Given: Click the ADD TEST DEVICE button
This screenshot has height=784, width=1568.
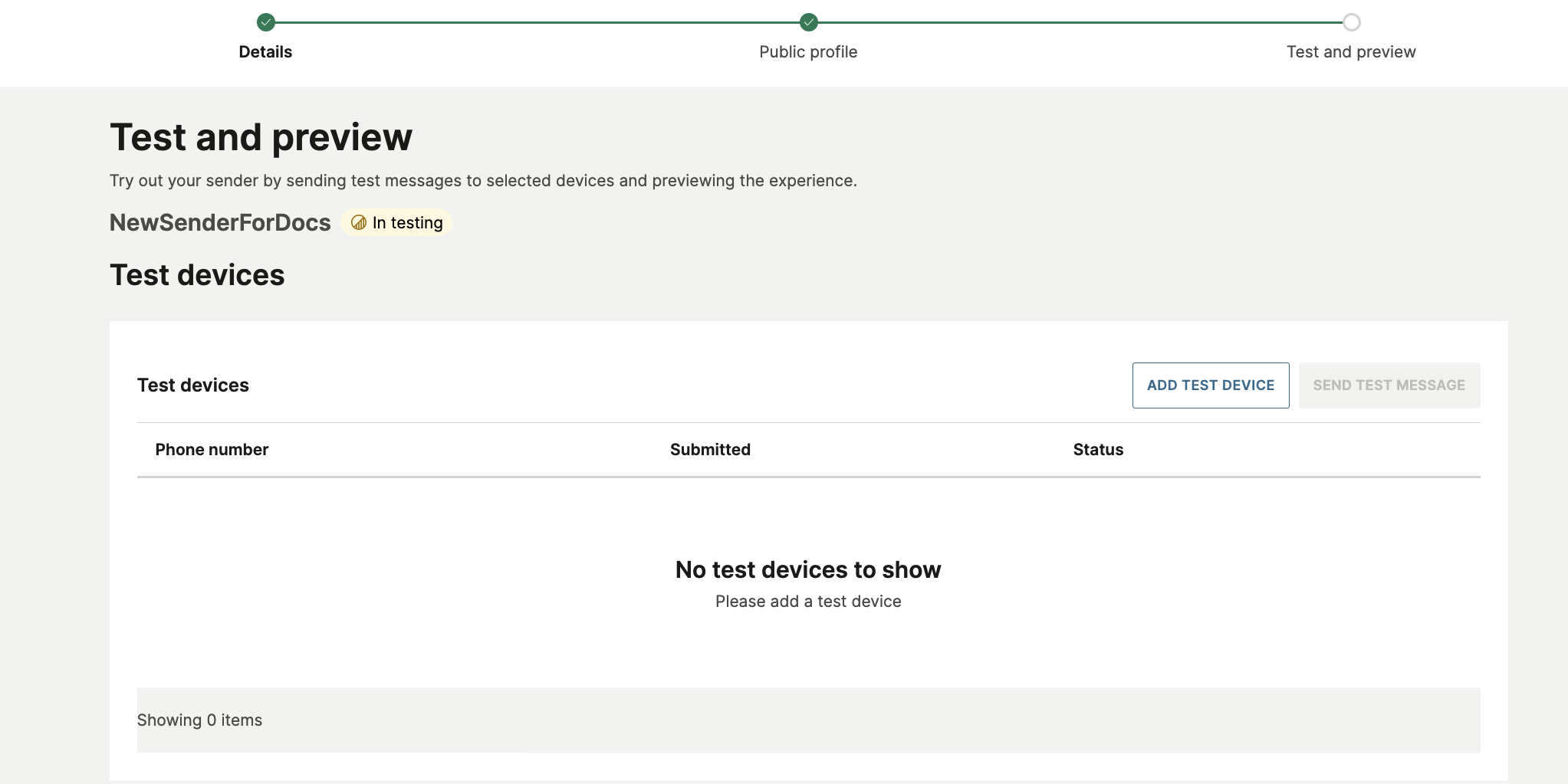Looking at the screenshot, I should pos(1210,385).
